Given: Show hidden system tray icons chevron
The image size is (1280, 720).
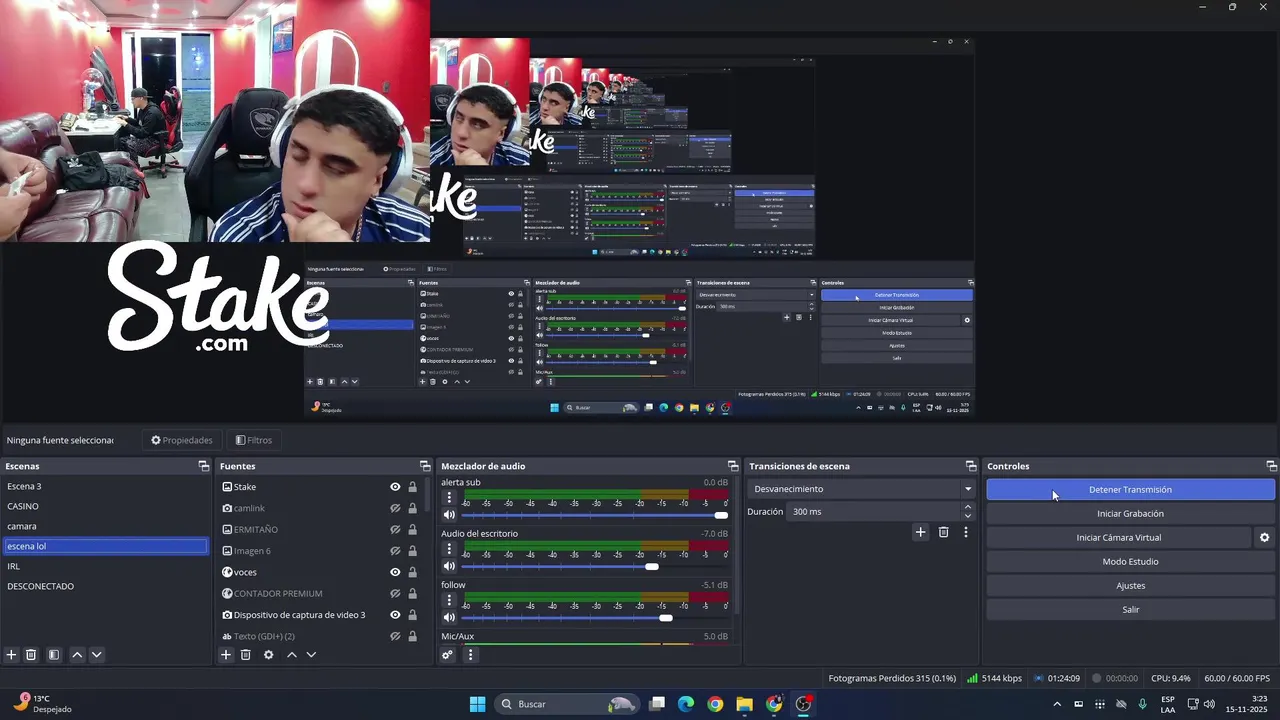Looking at the screenshot, I should coord(1057,704).
